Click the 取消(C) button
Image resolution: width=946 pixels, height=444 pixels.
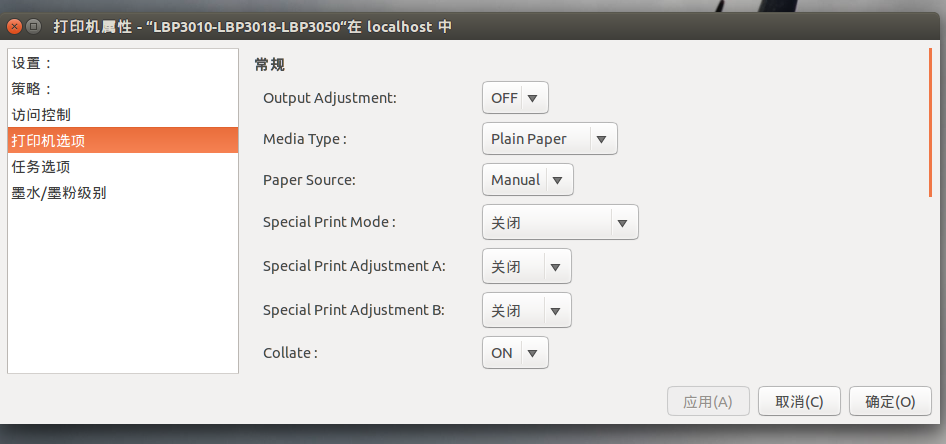pyautogui.click(x=799, y=402)
